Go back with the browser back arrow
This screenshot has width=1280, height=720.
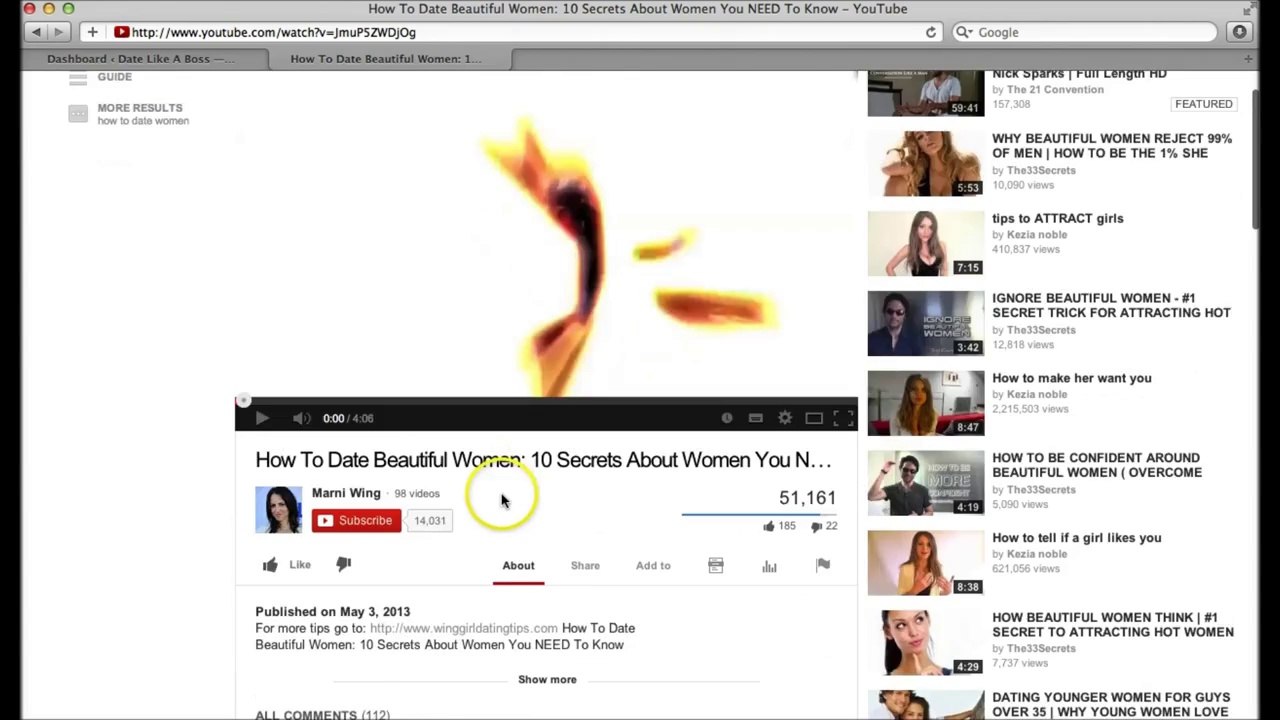click(37, 32)
